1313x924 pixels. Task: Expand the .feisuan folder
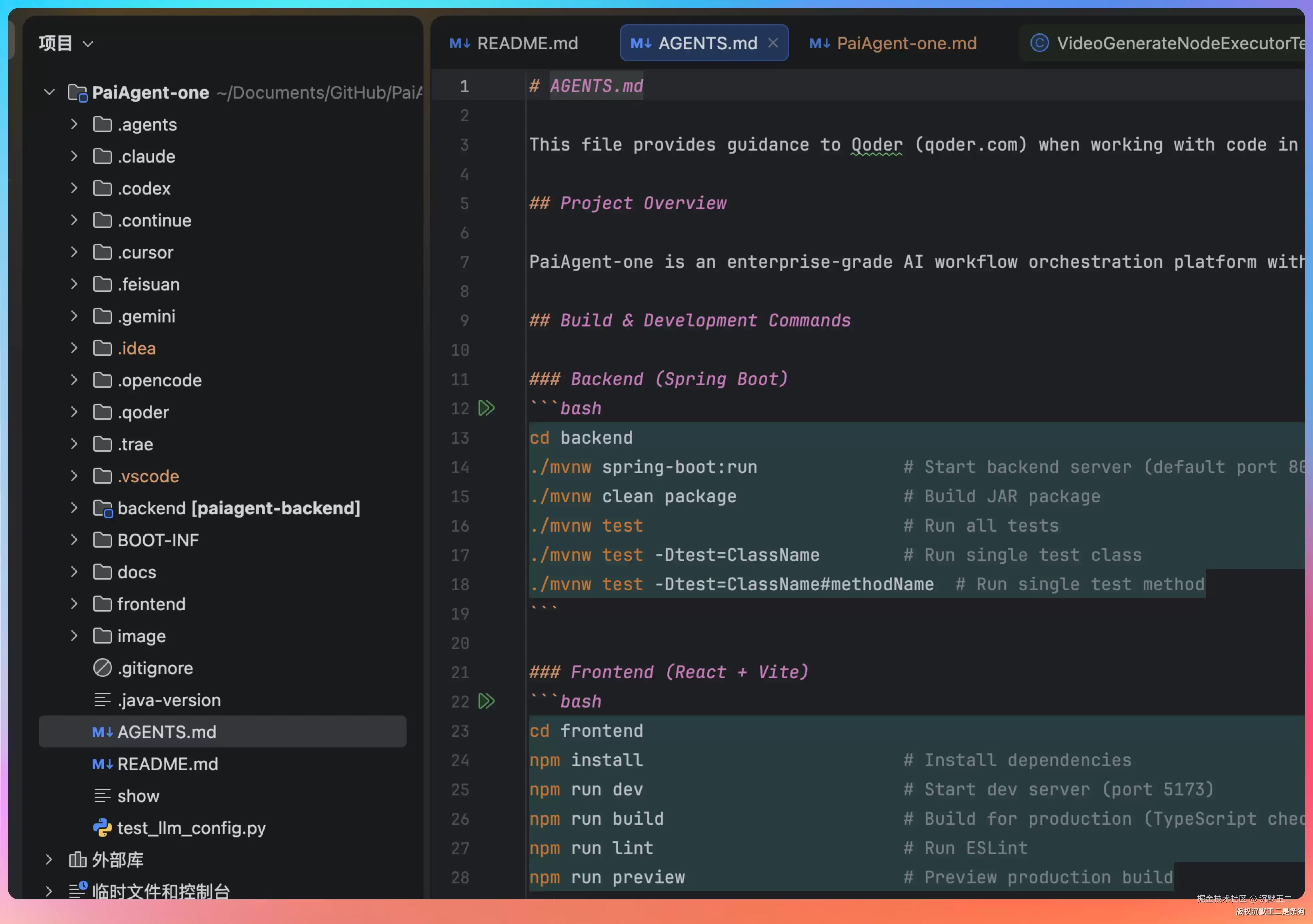pos(74,284)
